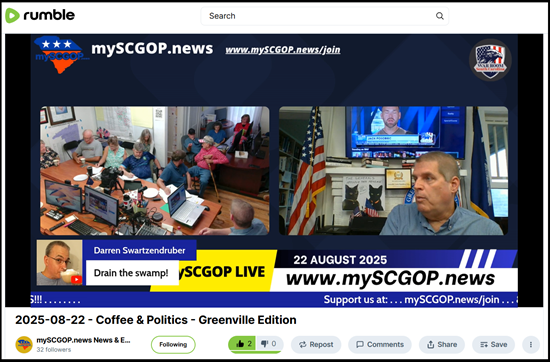Click the host camera feed with flag
Viewport: 550px width, 362px height.
(393, 170)
